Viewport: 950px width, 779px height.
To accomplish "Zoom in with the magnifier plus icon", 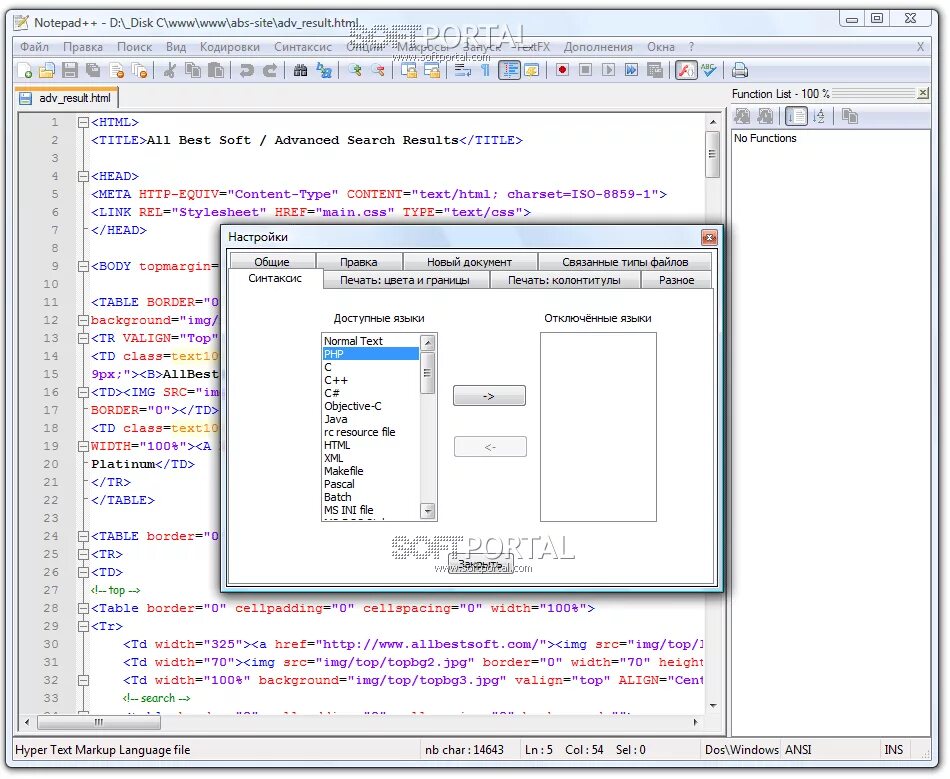I will pos(354,70).
